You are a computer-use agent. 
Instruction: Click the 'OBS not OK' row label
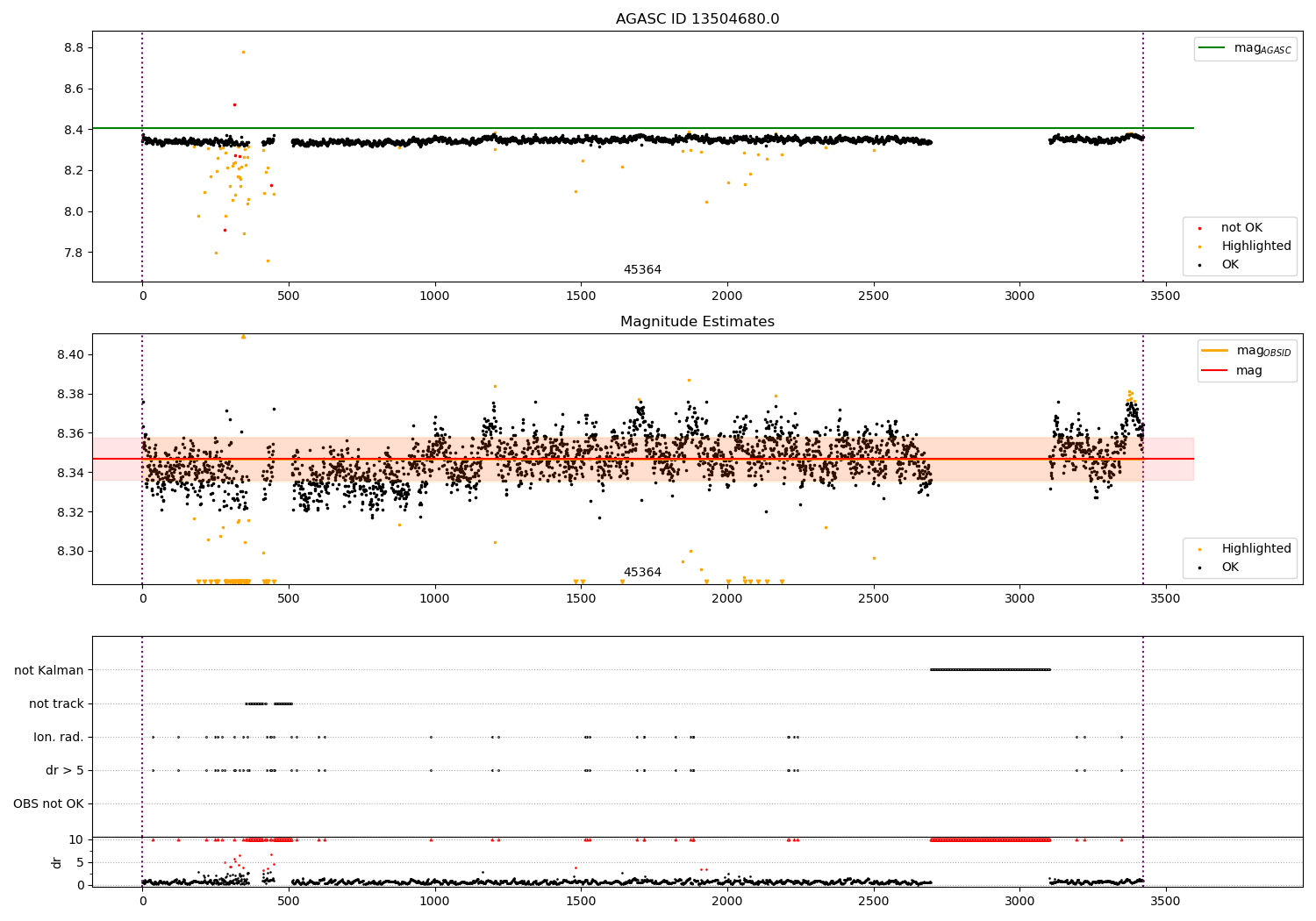point(49,804)
